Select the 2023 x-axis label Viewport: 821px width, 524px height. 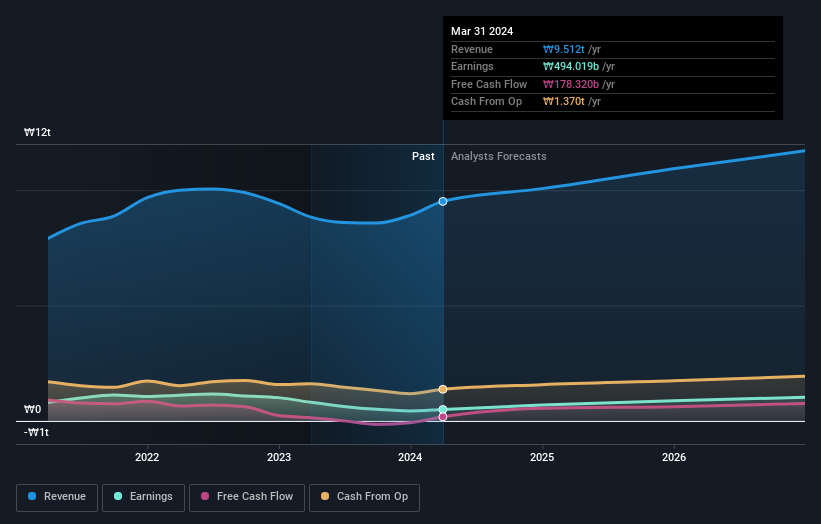pos(279,458)
